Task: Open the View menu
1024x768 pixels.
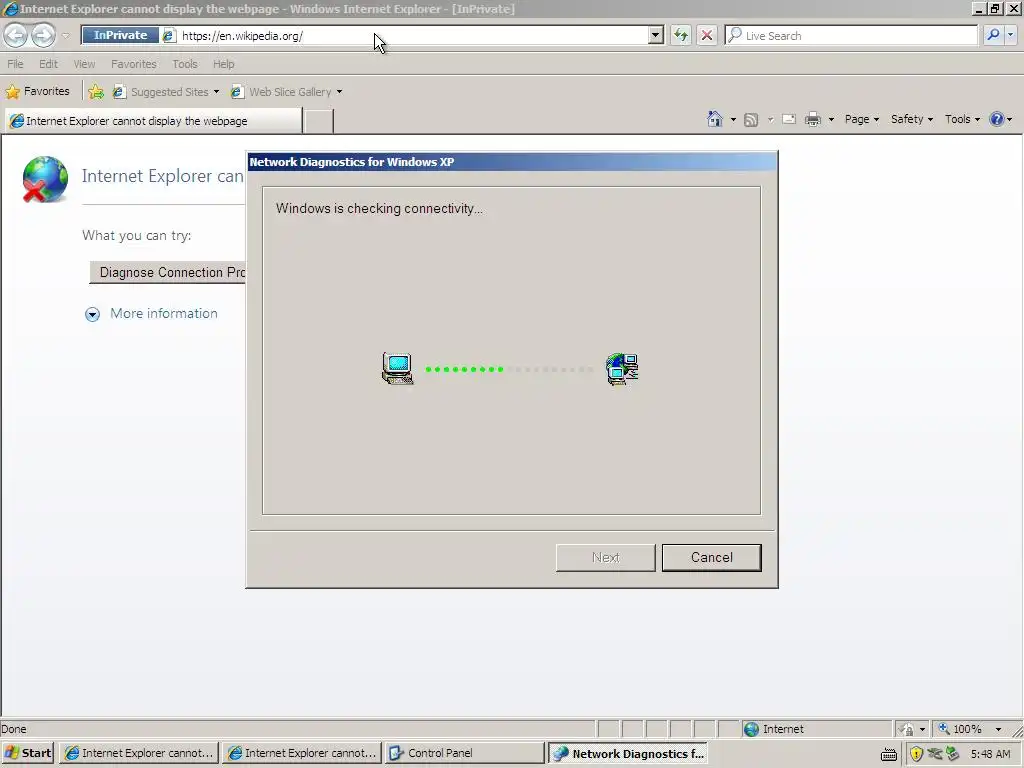Action: point(84,64)
